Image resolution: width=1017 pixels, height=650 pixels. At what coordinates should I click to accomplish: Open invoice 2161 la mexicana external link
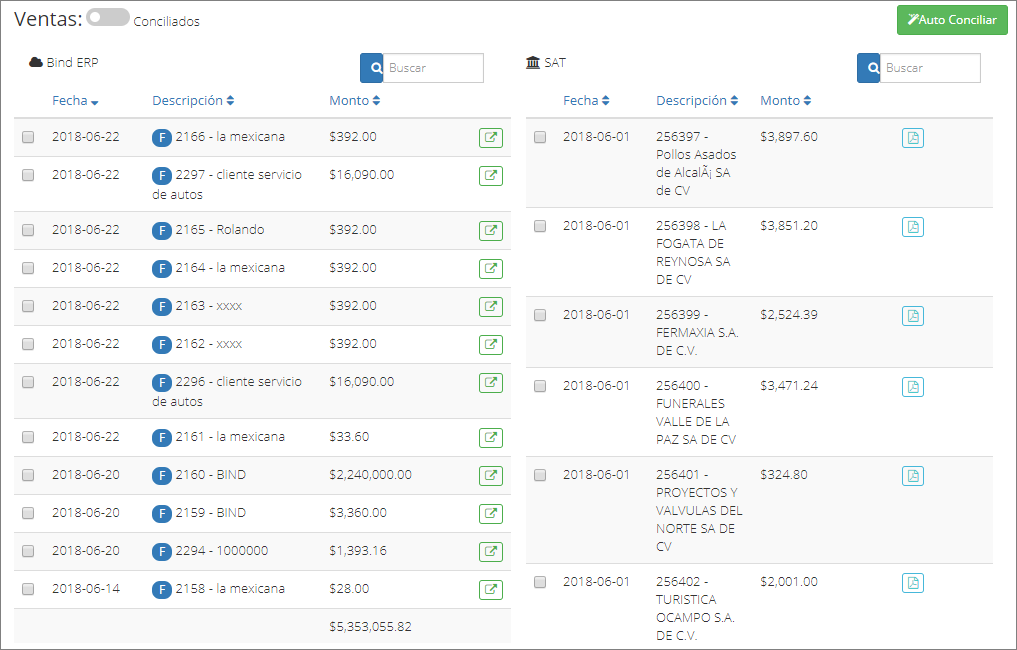[x=490, y=437]
